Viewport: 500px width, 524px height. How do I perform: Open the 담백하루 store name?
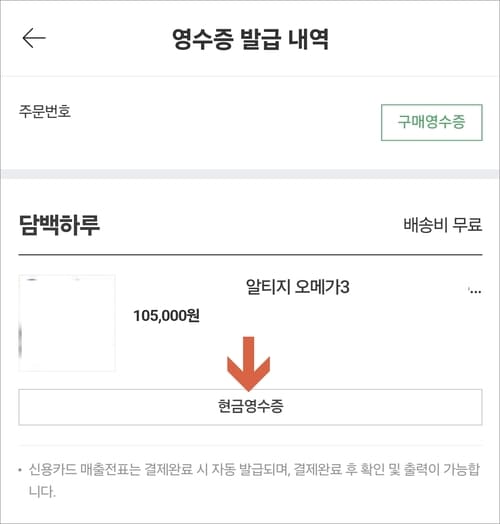tap(59, 225)
